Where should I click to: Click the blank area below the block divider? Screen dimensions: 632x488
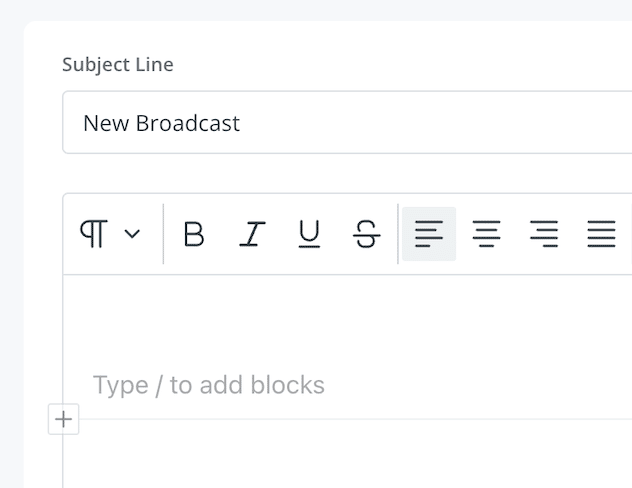347,455
